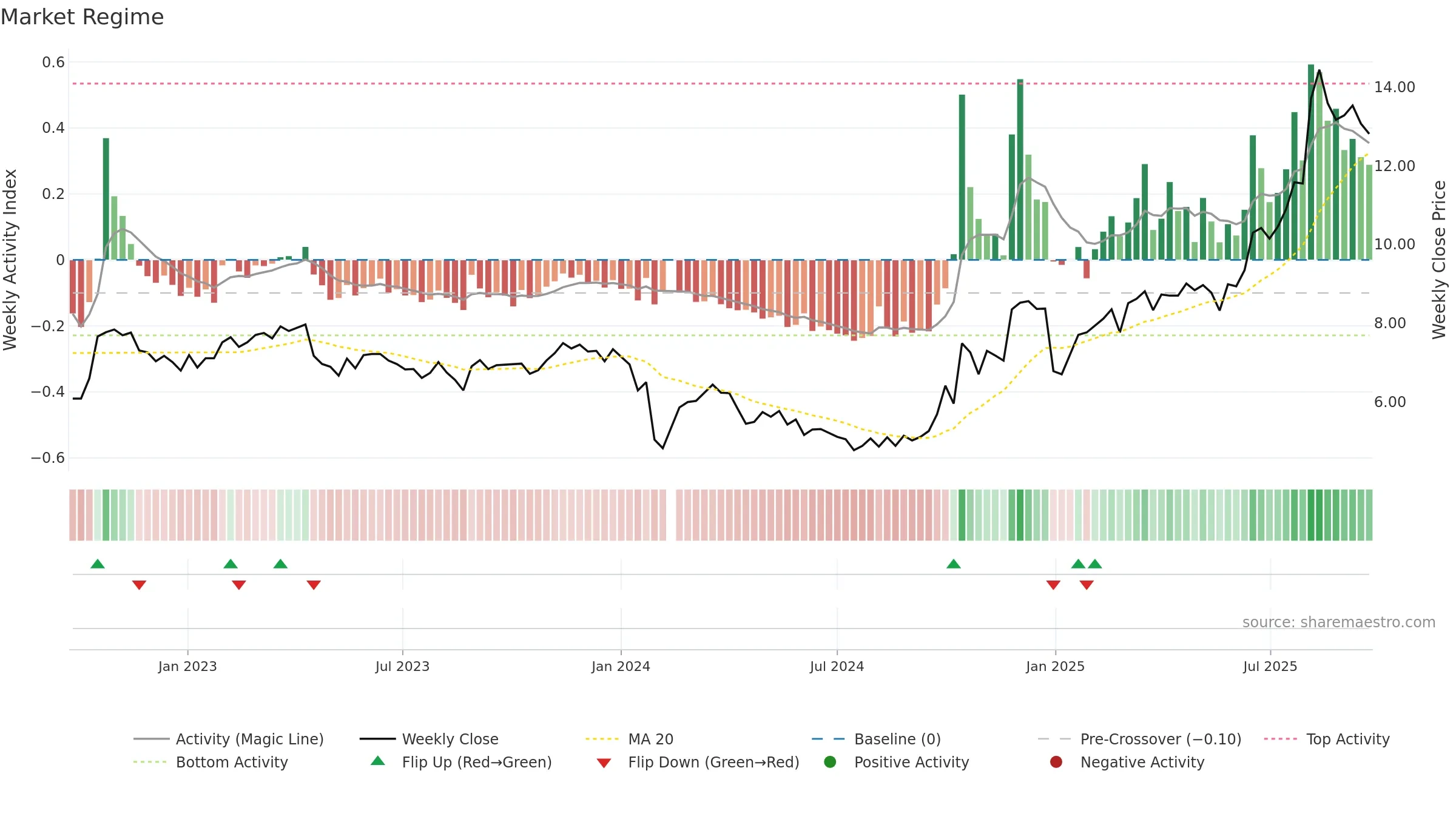Toggle the Weekly Close legend entry
The width and height of the screenshot is (1456, 819).
(429, 739)
